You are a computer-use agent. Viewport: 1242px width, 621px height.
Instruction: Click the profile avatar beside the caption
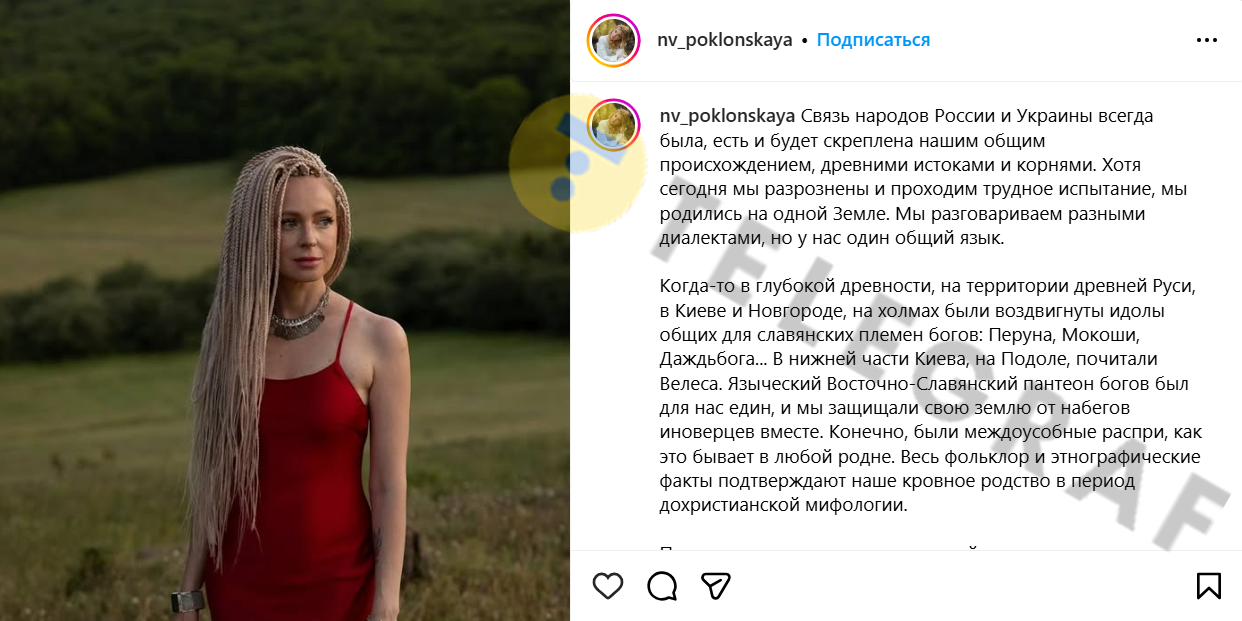click(x=613, y=125)
